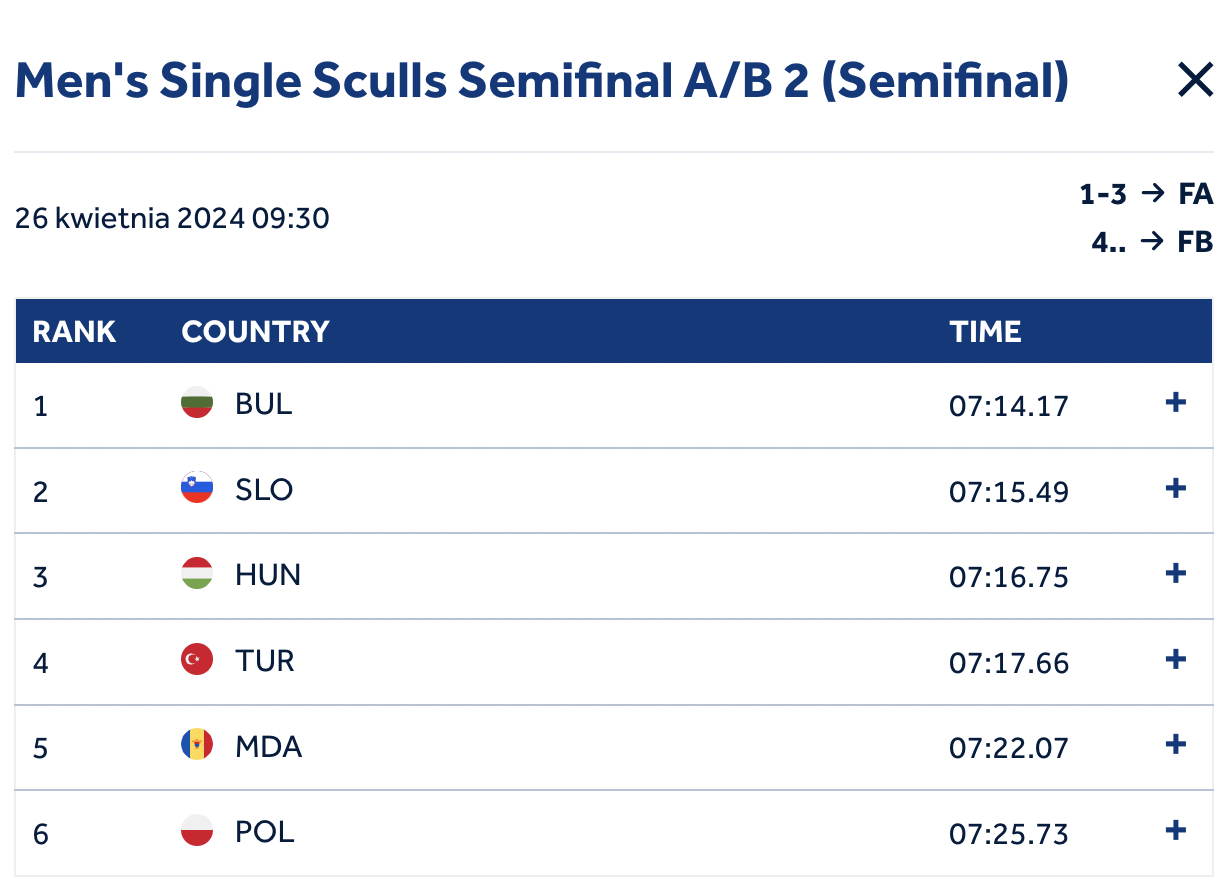Viewport: 1224px width, 892px height.
Task: Expand TUR result details plus icon
Action: (1176, 660)
